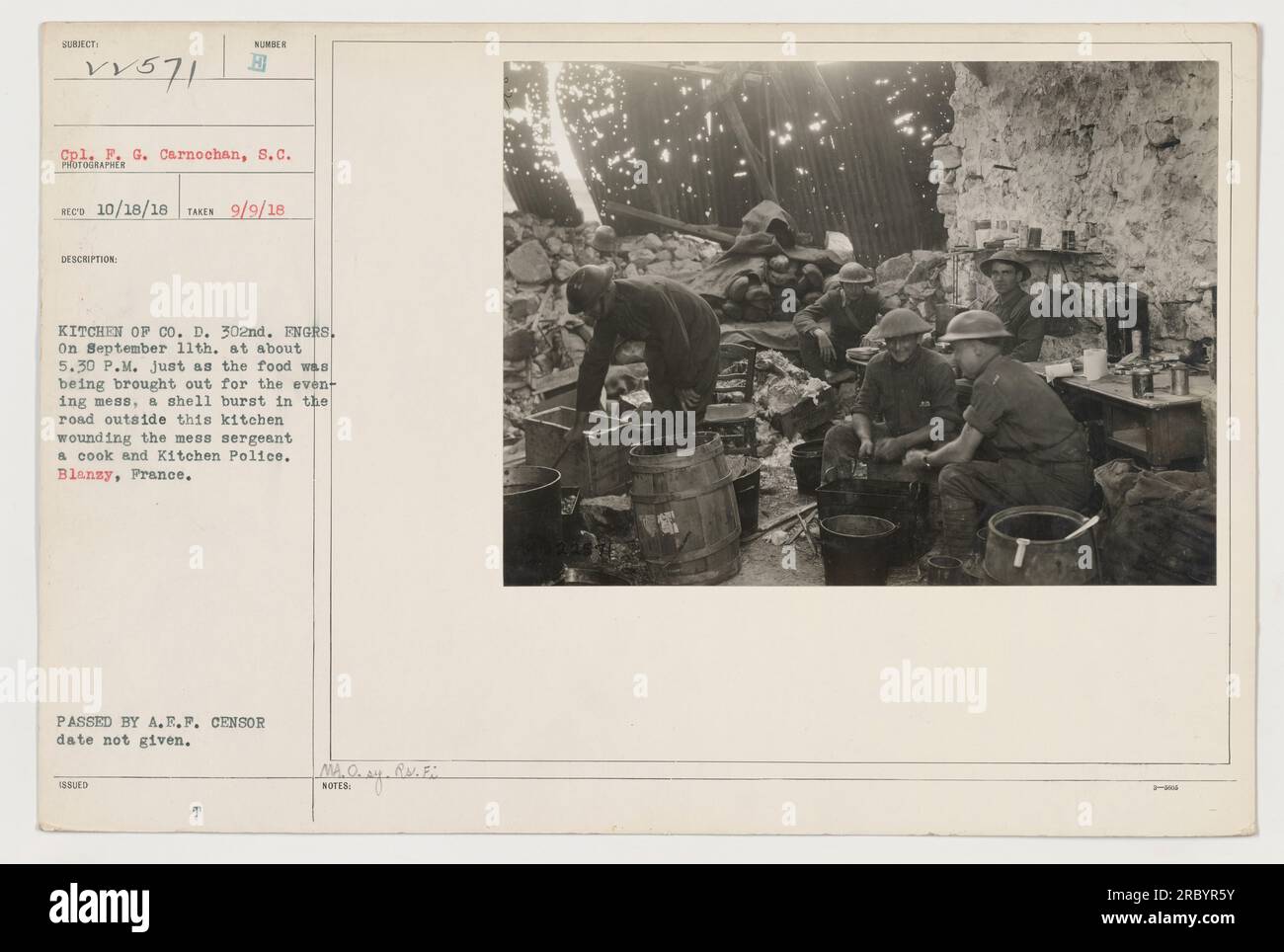This screenshot has width=1284, height=952.
Task: Click the "DESCRIPTION:" label
Action: pyautogui.click(x=89, y=261)
